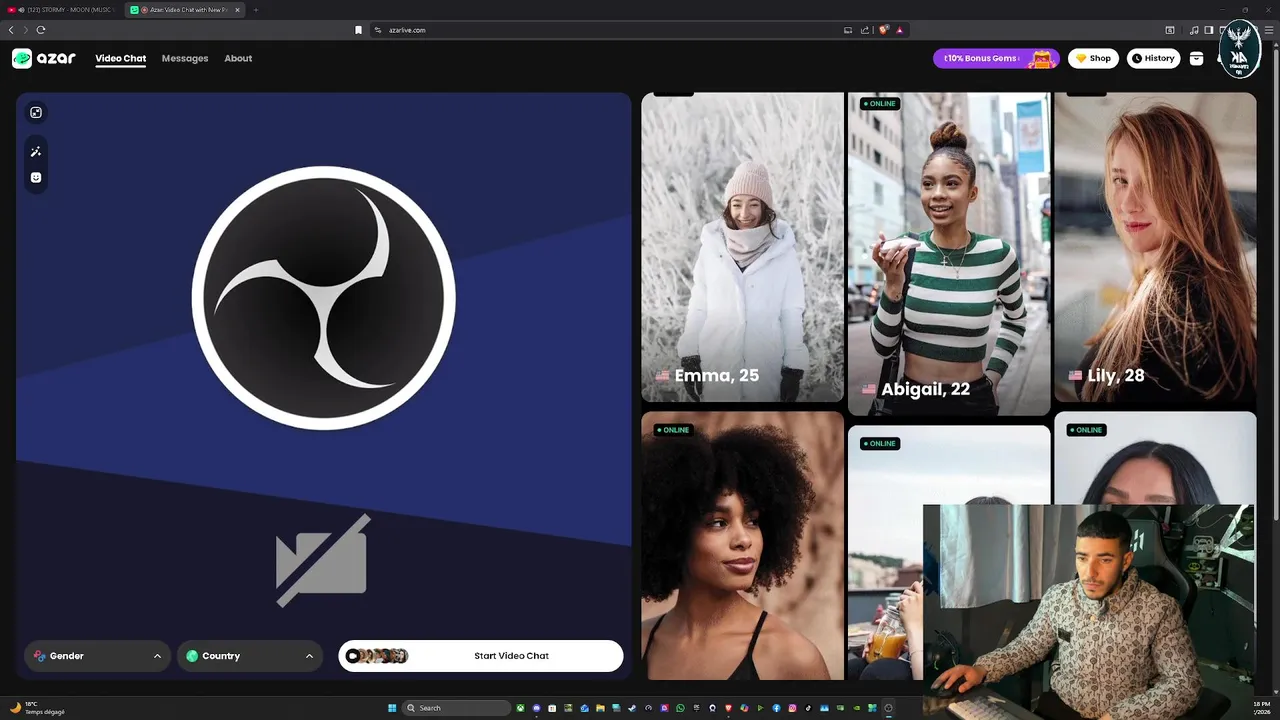This screenshot has height=720, width=1280.
Task: Click the Azar logo in the header
Action: 44,58
